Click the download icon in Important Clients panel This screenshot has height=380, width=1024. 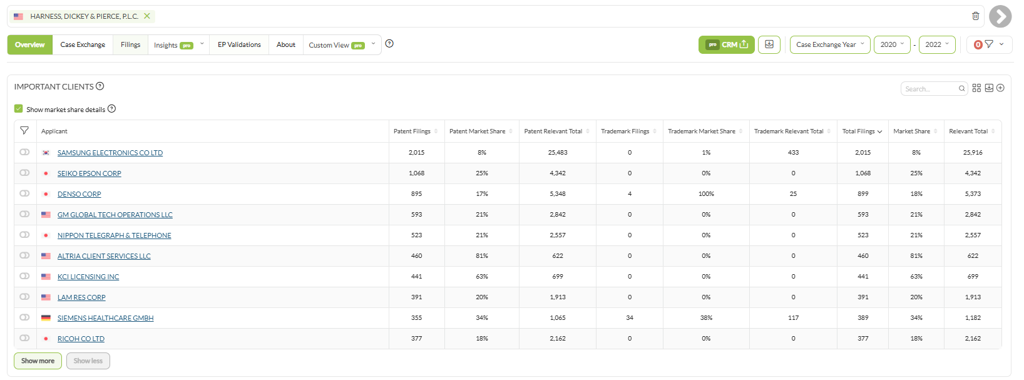[x=989, y=88]
